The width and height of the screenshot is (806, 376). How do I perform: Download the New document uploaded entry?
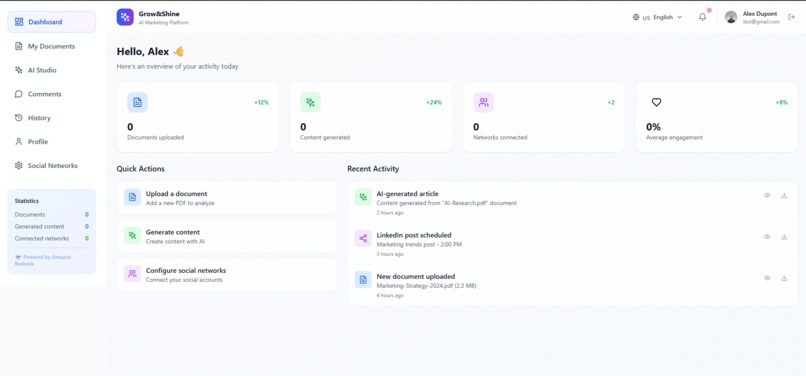coord(784,278)
